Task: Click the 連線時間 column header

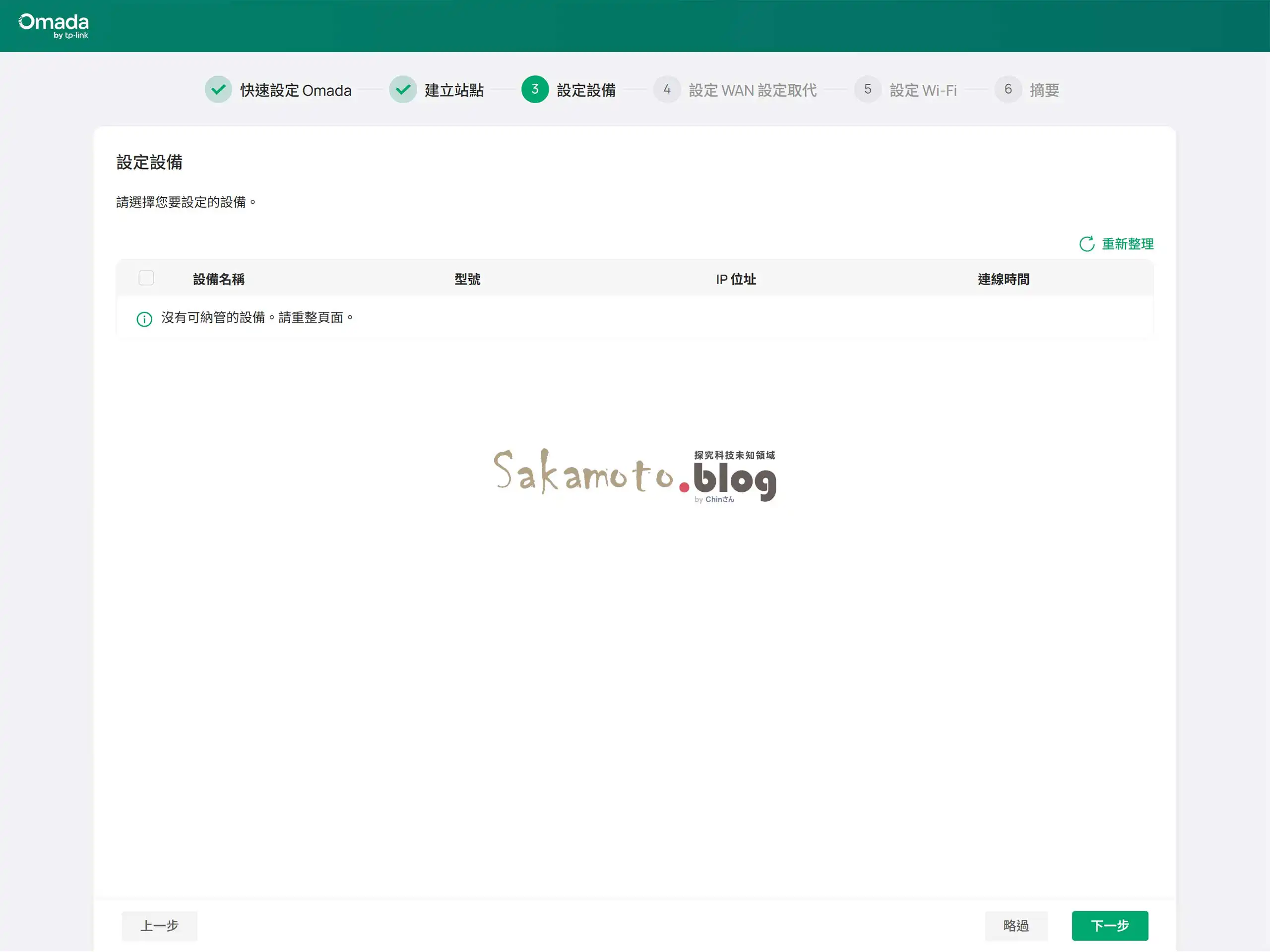Action: click(x=1003, y=280)
